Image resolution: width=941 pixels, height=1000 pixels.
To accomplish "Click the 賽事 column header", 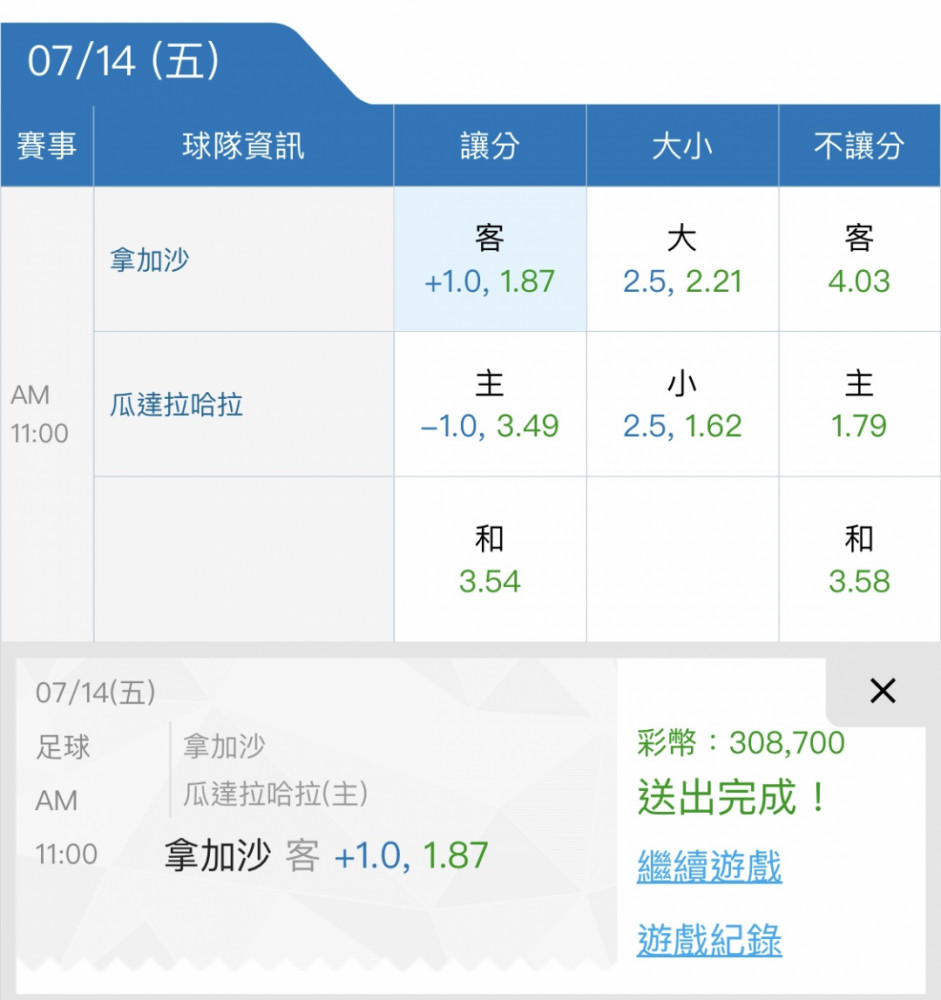I will point(47,145).
